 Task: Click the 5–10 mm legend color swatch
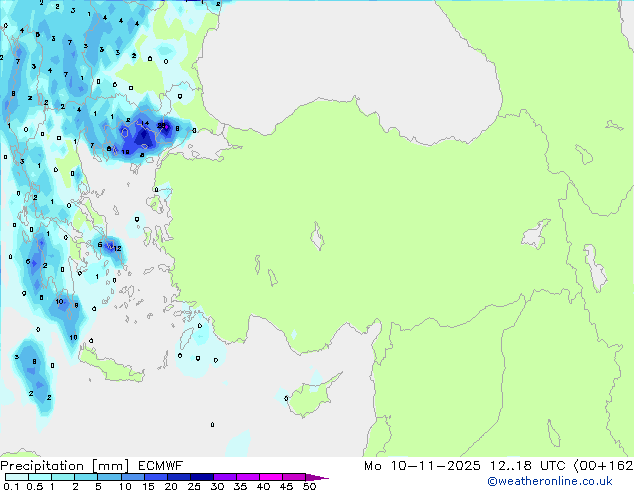109,477
